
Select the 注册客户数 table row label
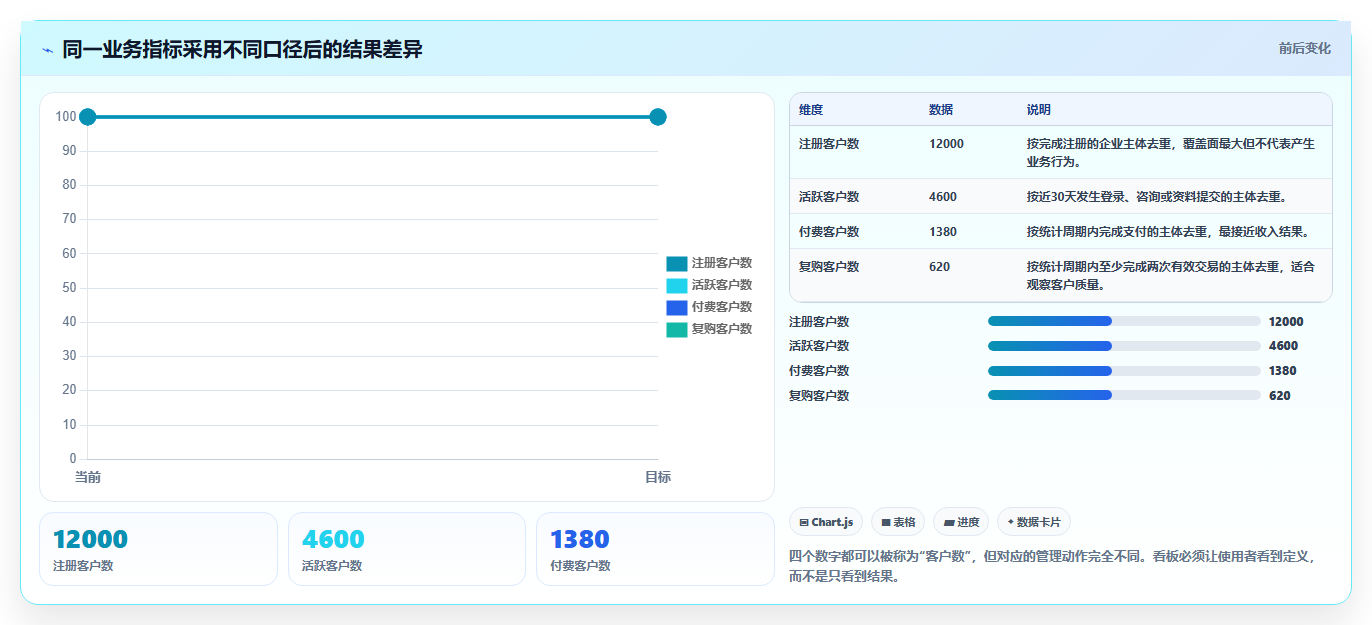point(829,144)
